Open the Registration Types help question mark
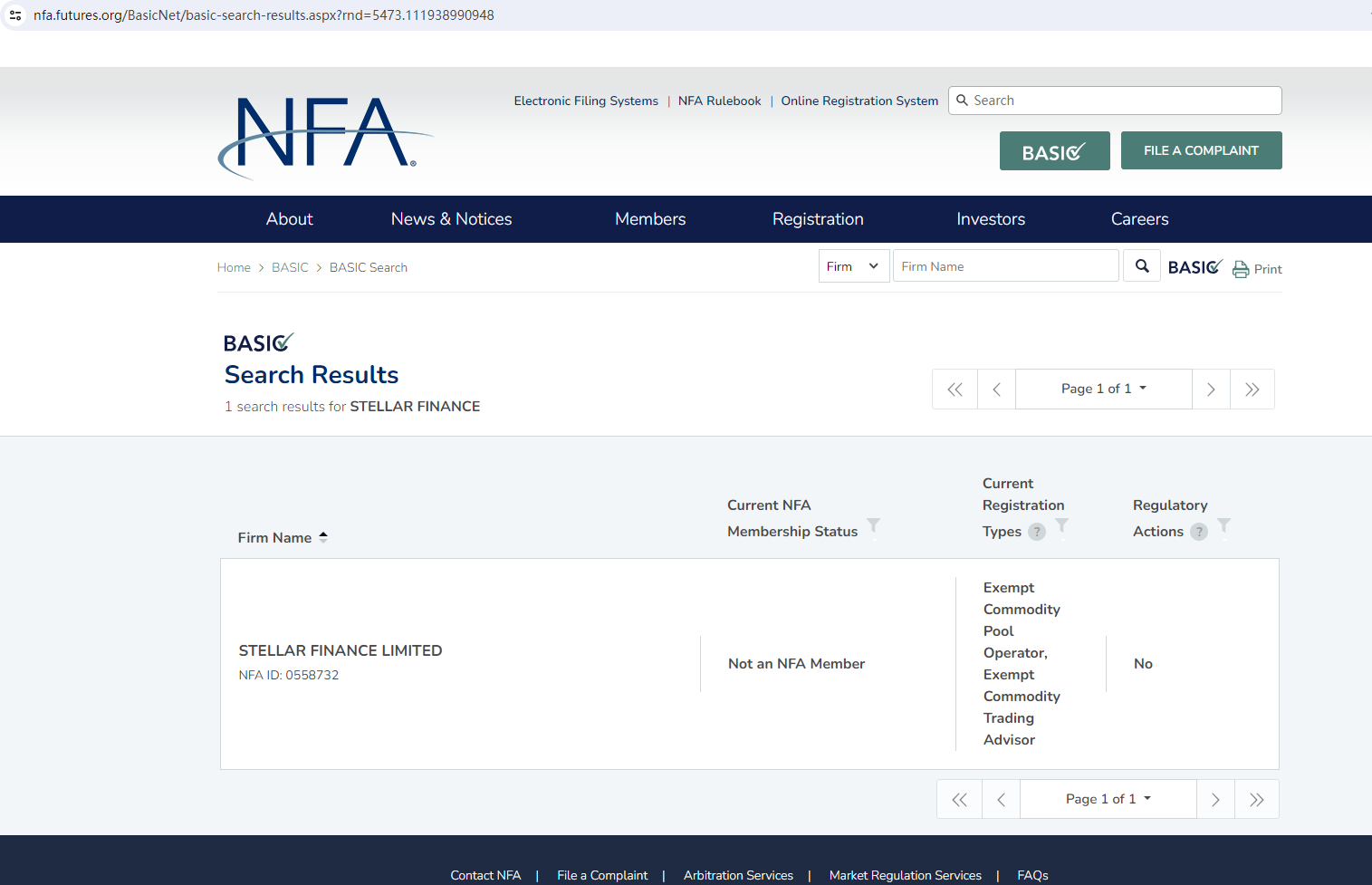Viewport: 1372px width, 885px height. 1037,532
